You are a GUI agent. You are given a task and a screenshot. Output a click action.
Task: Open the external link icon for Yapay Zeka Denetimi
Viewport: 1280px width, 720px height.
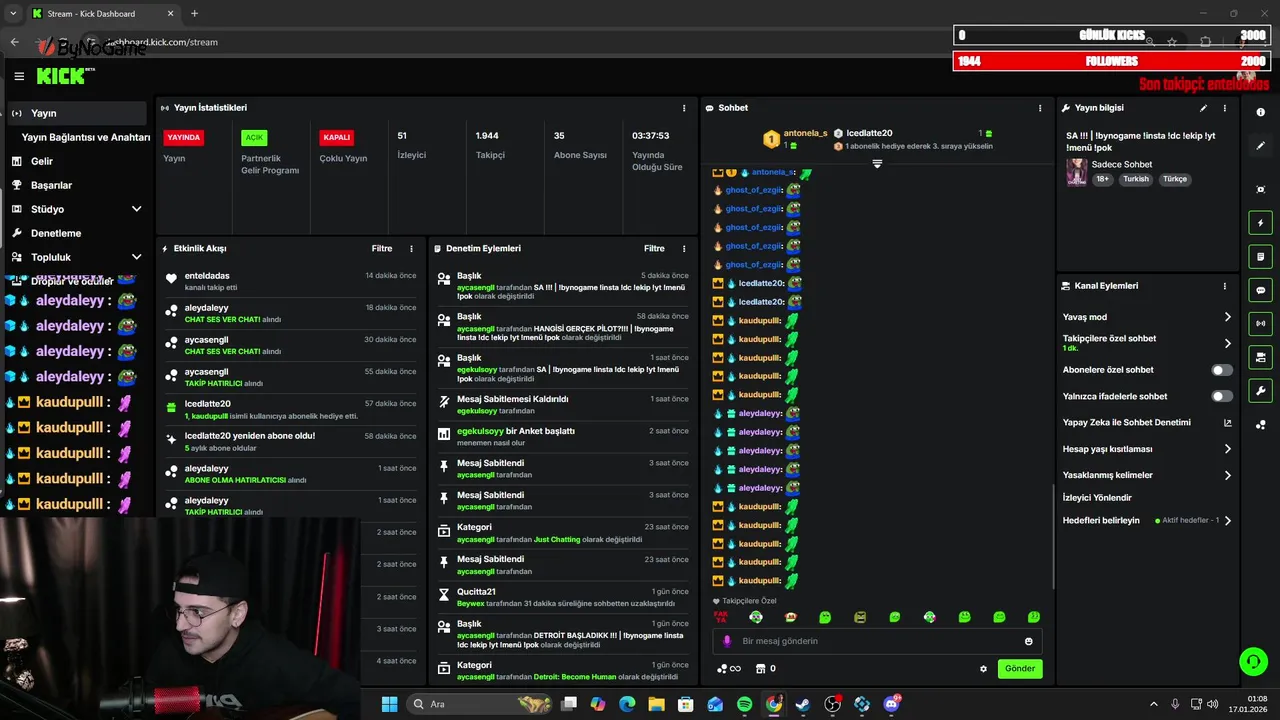pyautogui.click(x=1228, y=423)
